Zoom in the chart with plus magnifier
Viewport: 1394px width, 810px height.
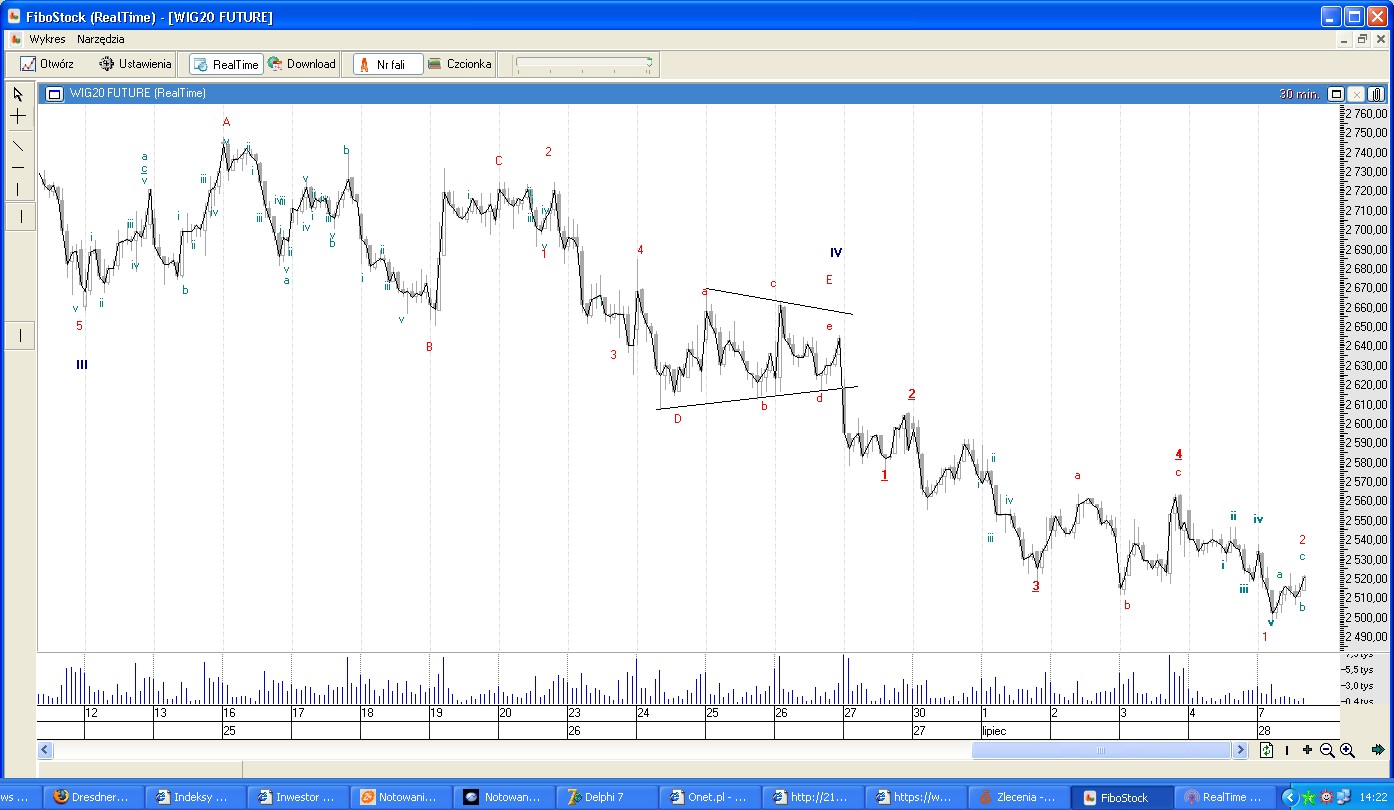coord(1347,750)
